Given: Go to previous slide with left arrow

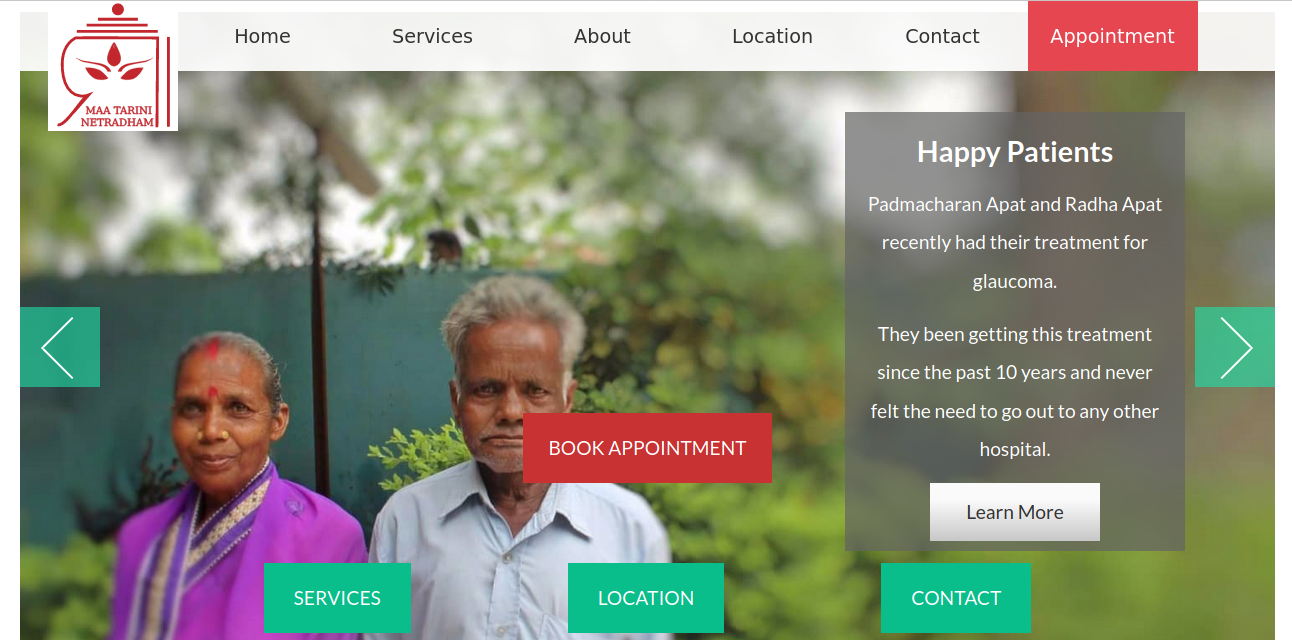Looking at the screenshot, I should [x=60, y=347].
